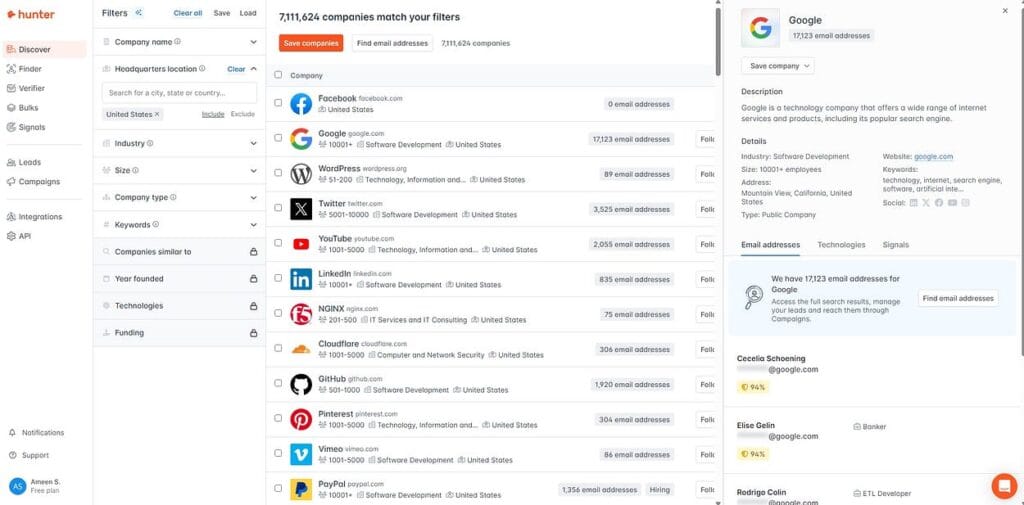Toggle the select-all Company header checkbox

[278, 74]
